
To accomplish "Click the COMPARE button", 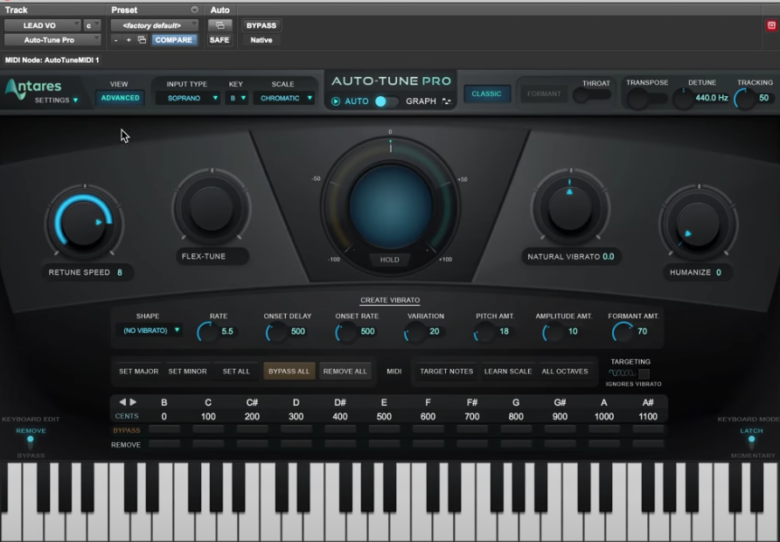I will click(174, 40).
